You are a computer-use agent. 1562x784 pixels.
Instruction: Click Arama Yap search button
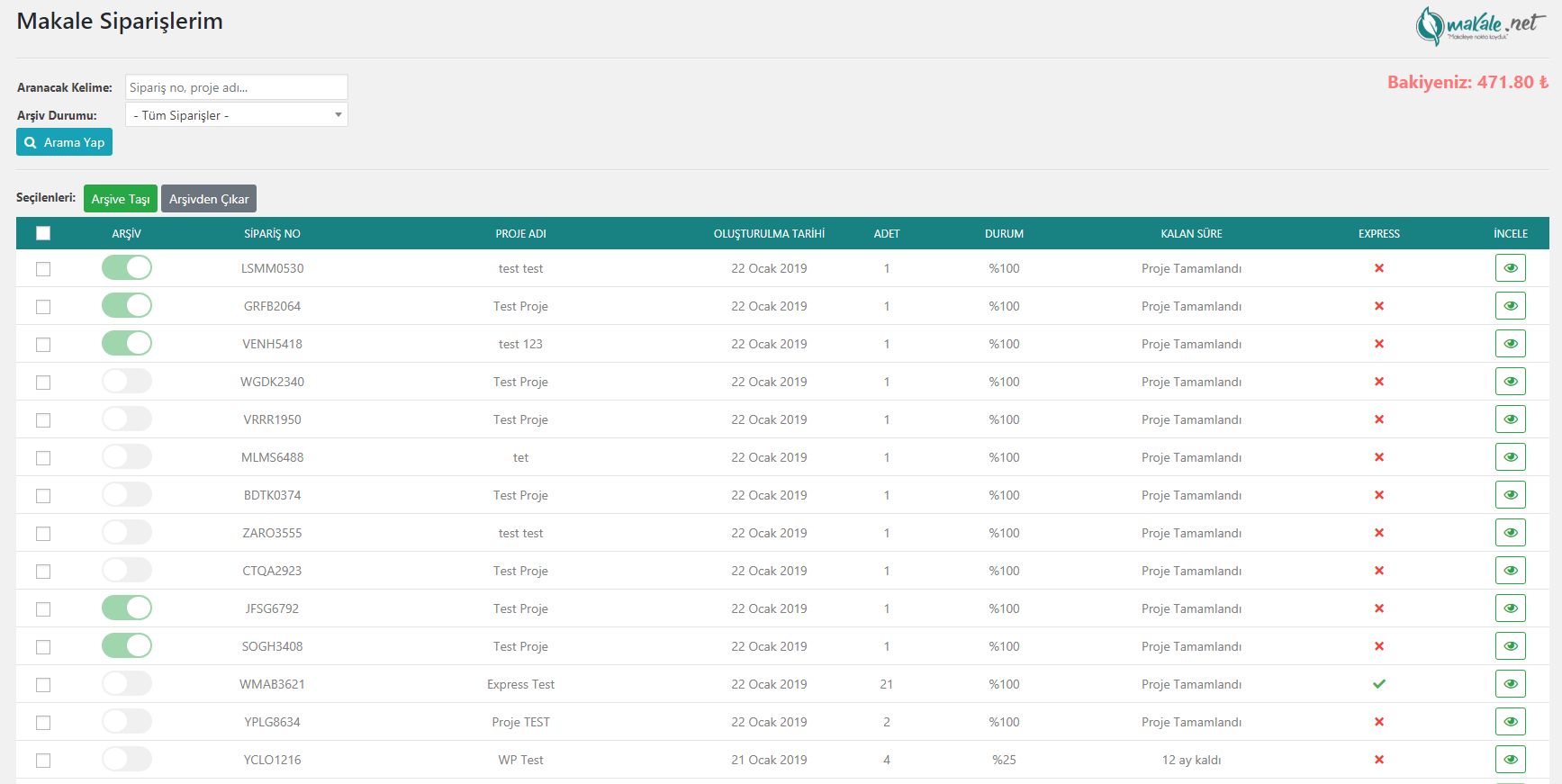point(64,142)
